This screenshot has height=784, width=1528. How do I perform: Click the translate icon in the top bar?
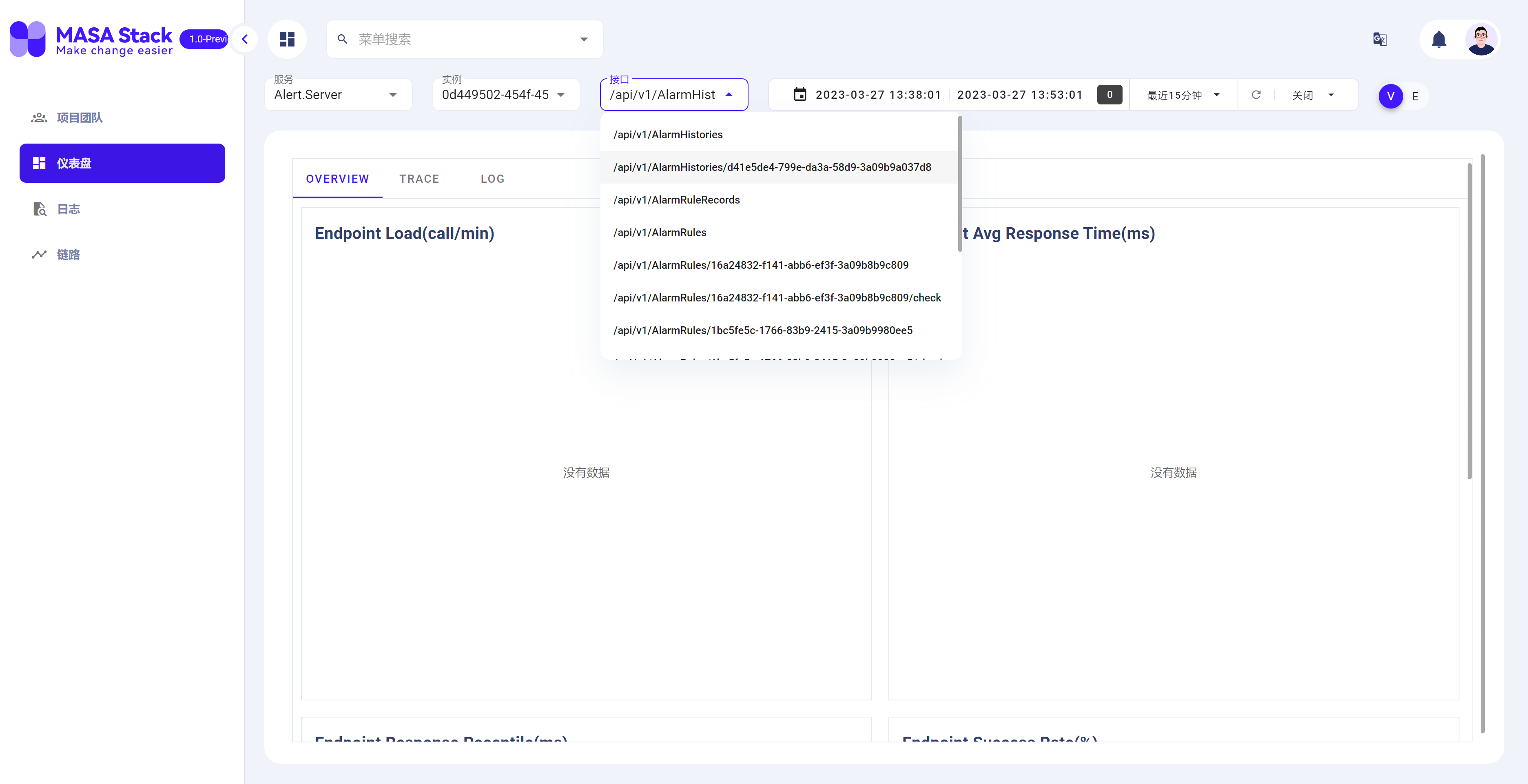(1380, 39)
